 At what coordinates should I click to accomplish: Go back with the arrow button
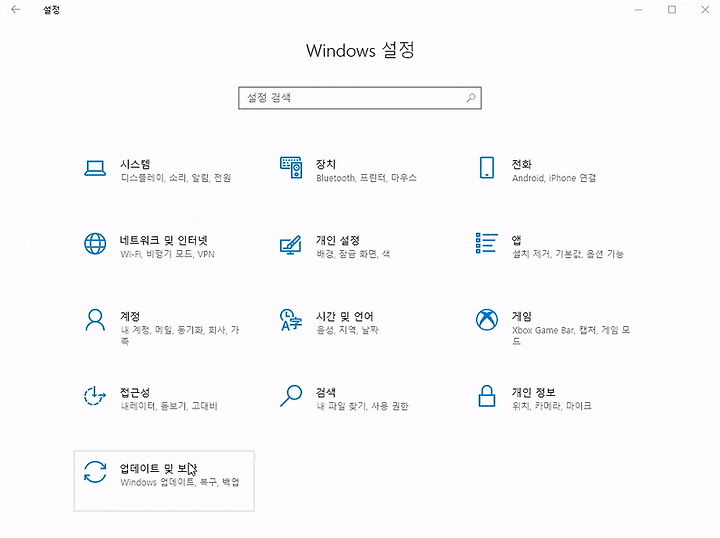tap(16, 10)
